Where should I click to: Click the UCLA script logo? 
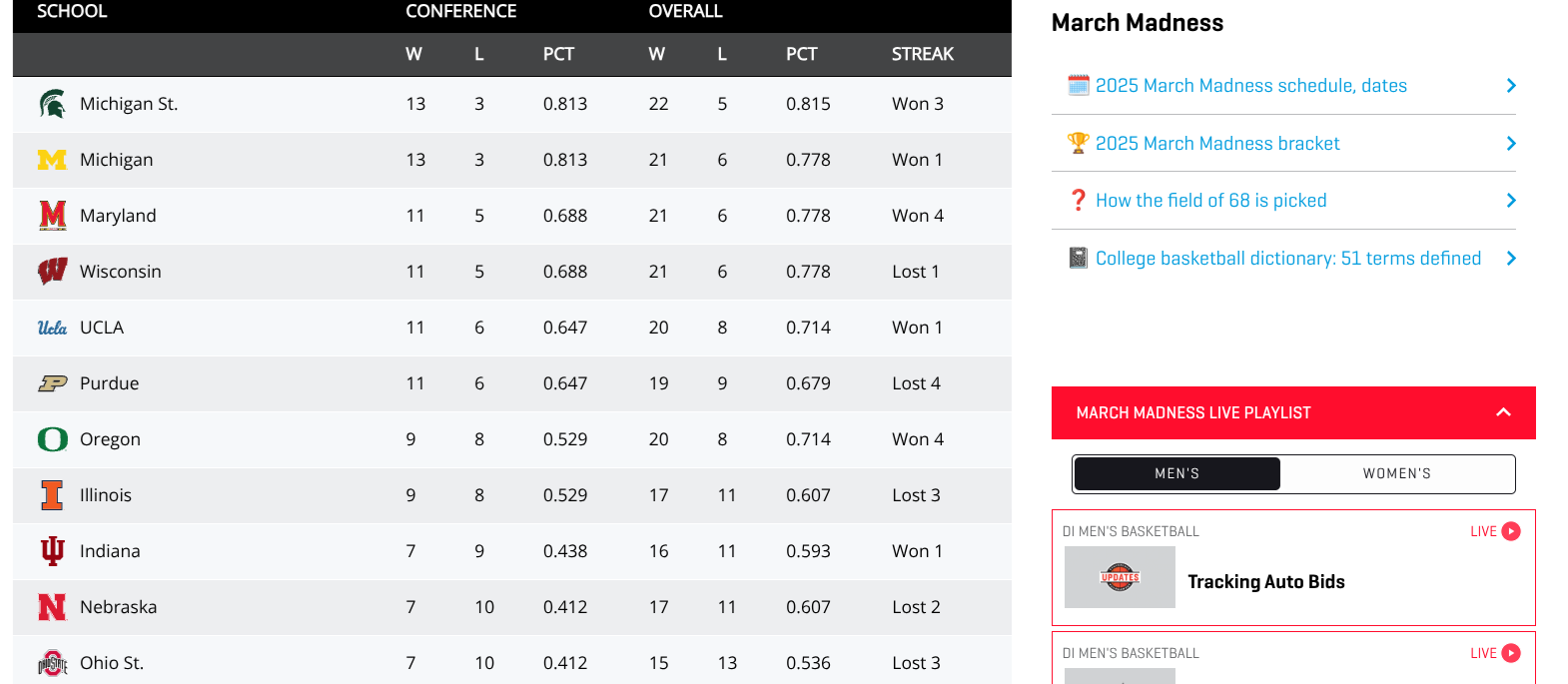[x=52, y=328]
